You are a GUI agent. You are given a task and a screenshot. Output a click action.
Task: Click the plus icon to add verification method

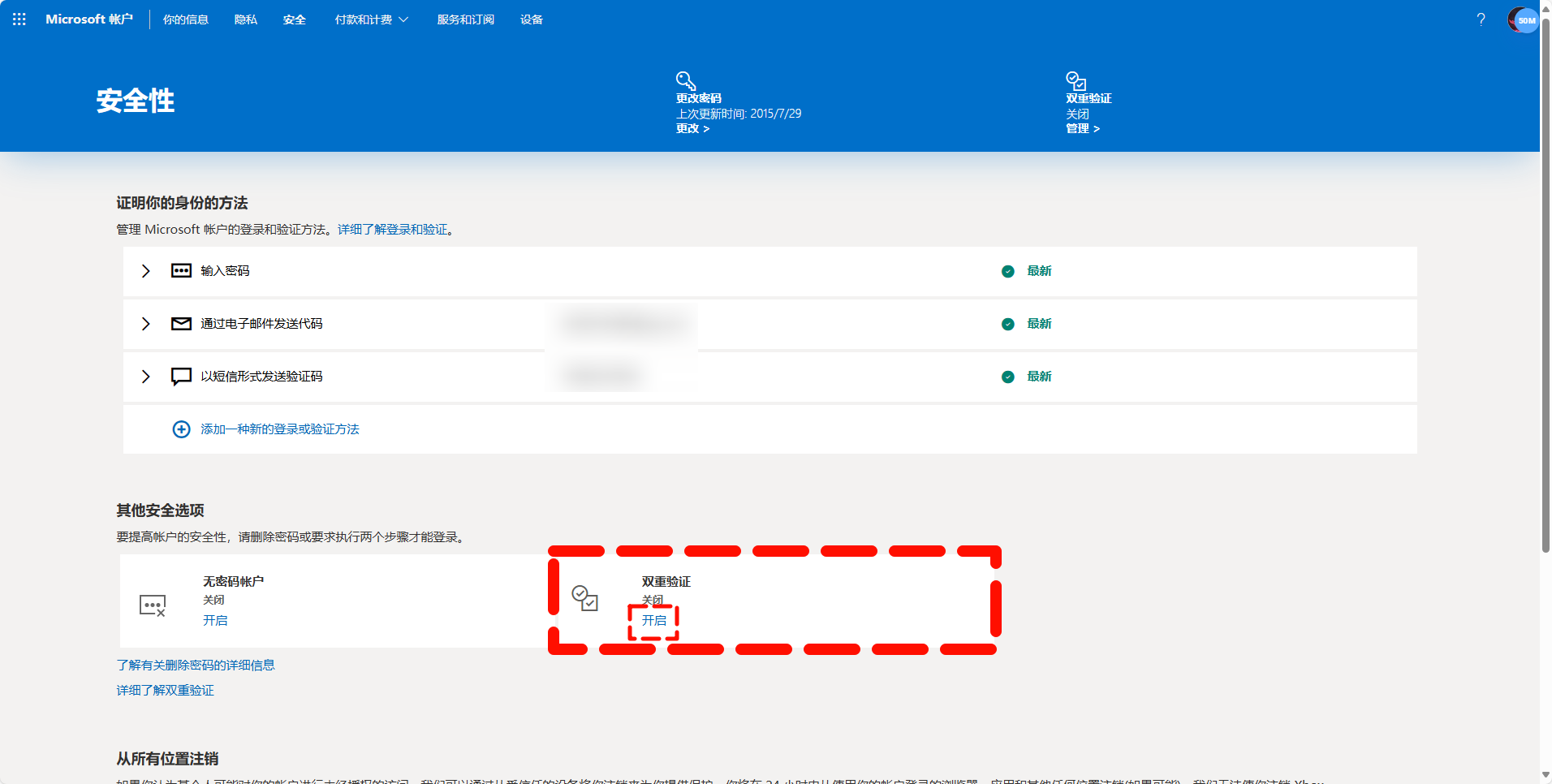click(182, 429)
